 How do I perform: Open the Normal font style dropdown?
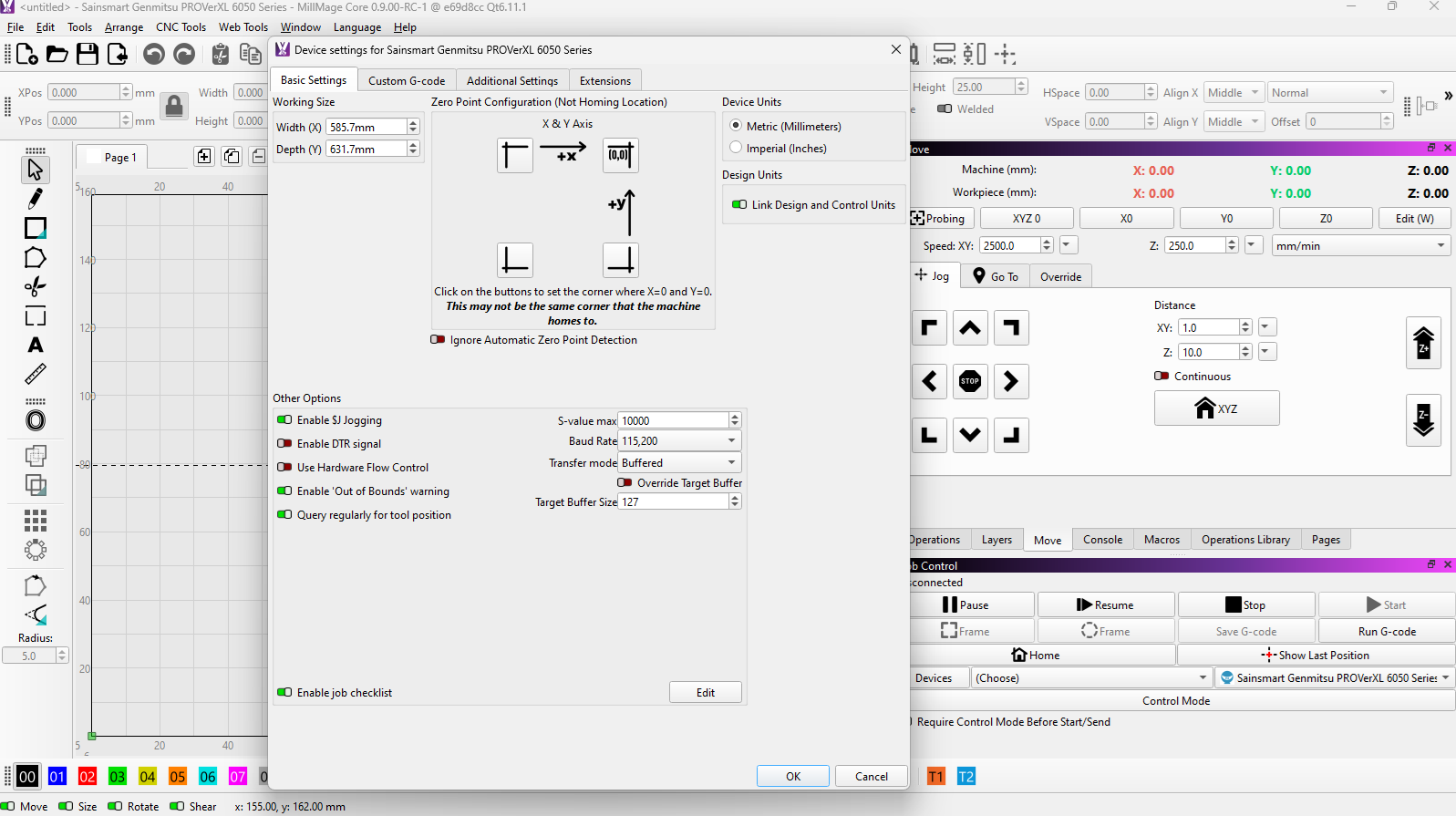tap(1331, 93)
